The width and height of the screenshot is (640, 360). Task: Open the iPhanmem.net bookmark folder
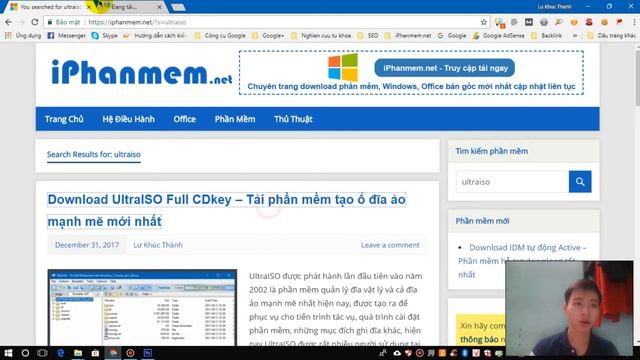(x=408, y=36)
